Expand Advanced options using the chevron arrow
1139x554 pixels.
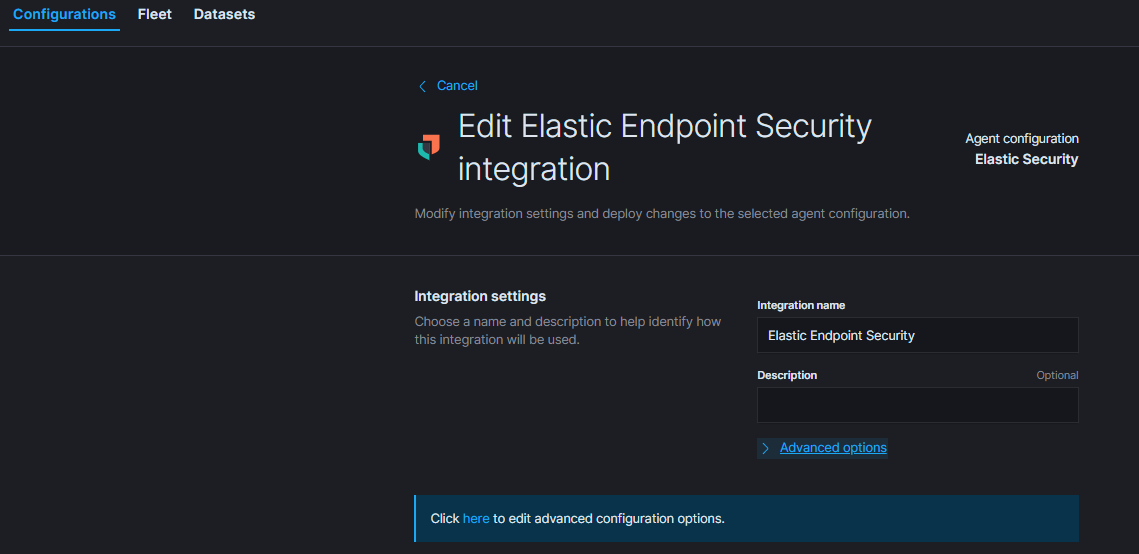click(x=766, y=448)
